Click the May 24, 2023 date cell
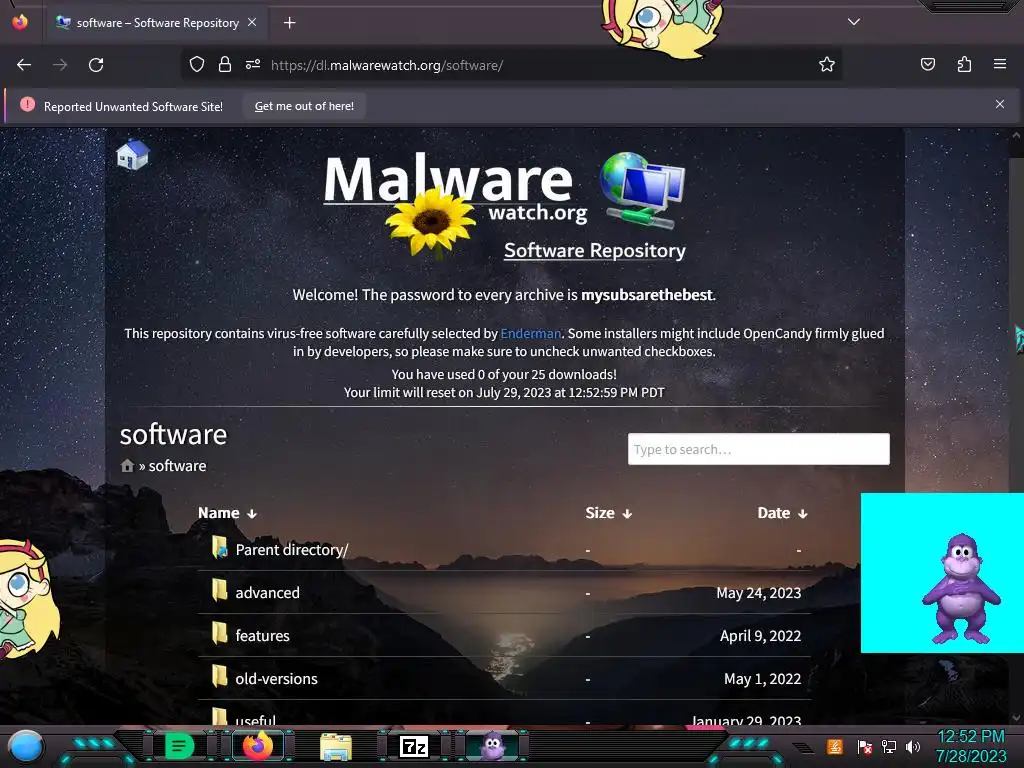Screen dimensions: 1024x768 point(758,593)
